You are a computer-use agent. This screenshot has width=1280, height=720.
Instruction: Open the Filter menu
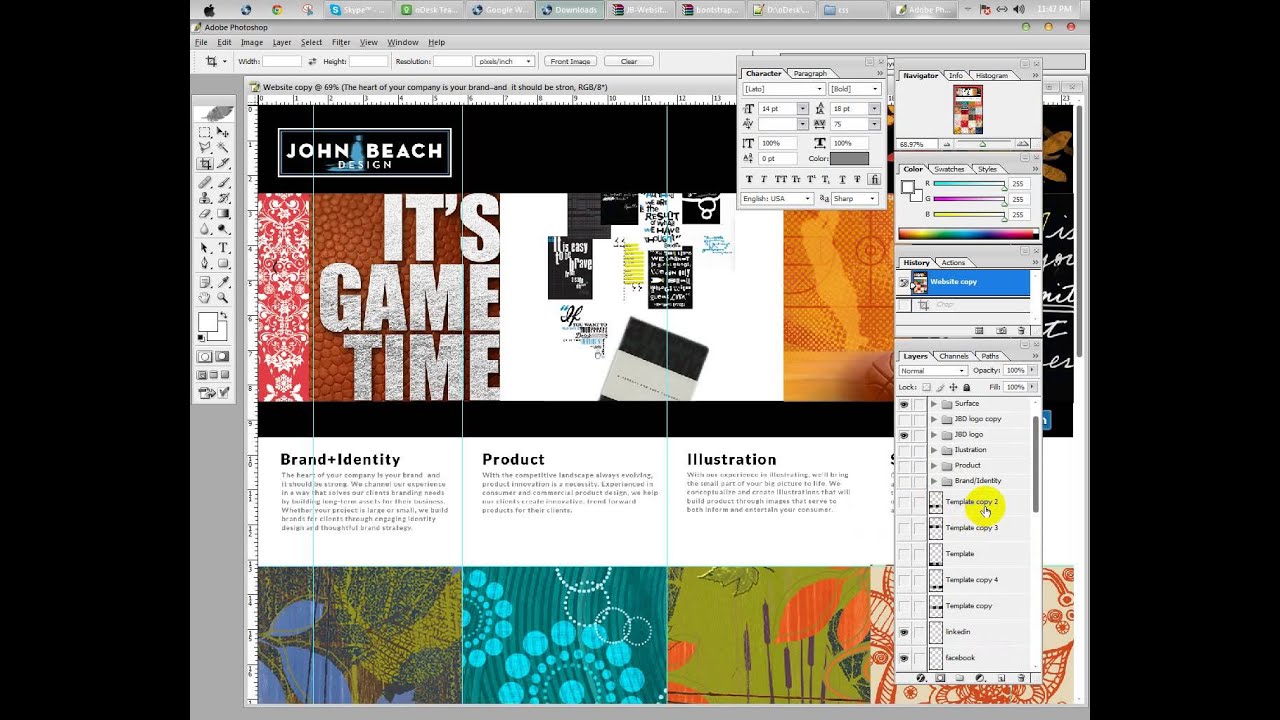pos(341,42)
